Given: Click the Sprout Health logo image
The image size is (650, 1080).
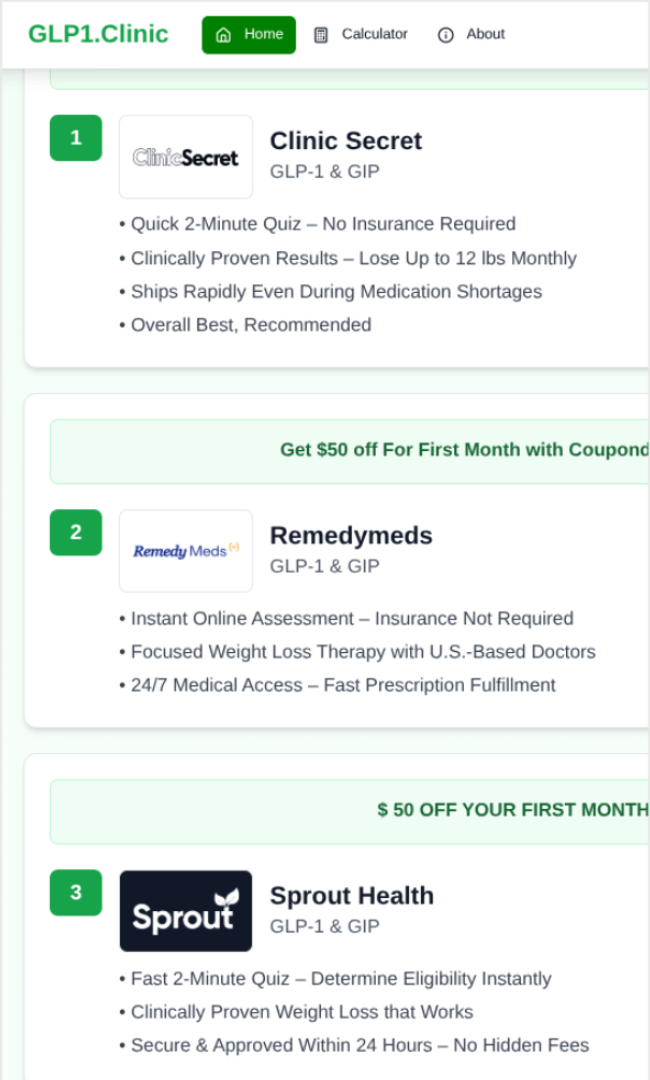Looking at the screenshot, I should [x=186, y=911].
